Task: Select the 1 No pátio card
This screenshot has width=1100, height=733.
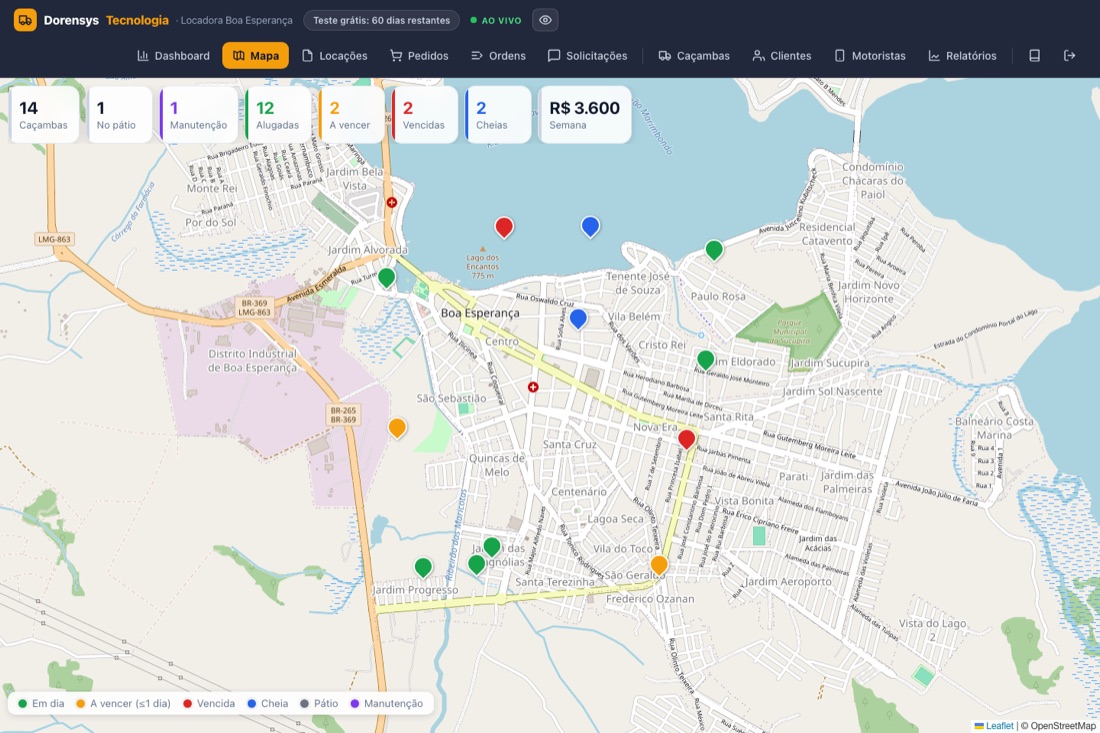Action: coord(119,115)
